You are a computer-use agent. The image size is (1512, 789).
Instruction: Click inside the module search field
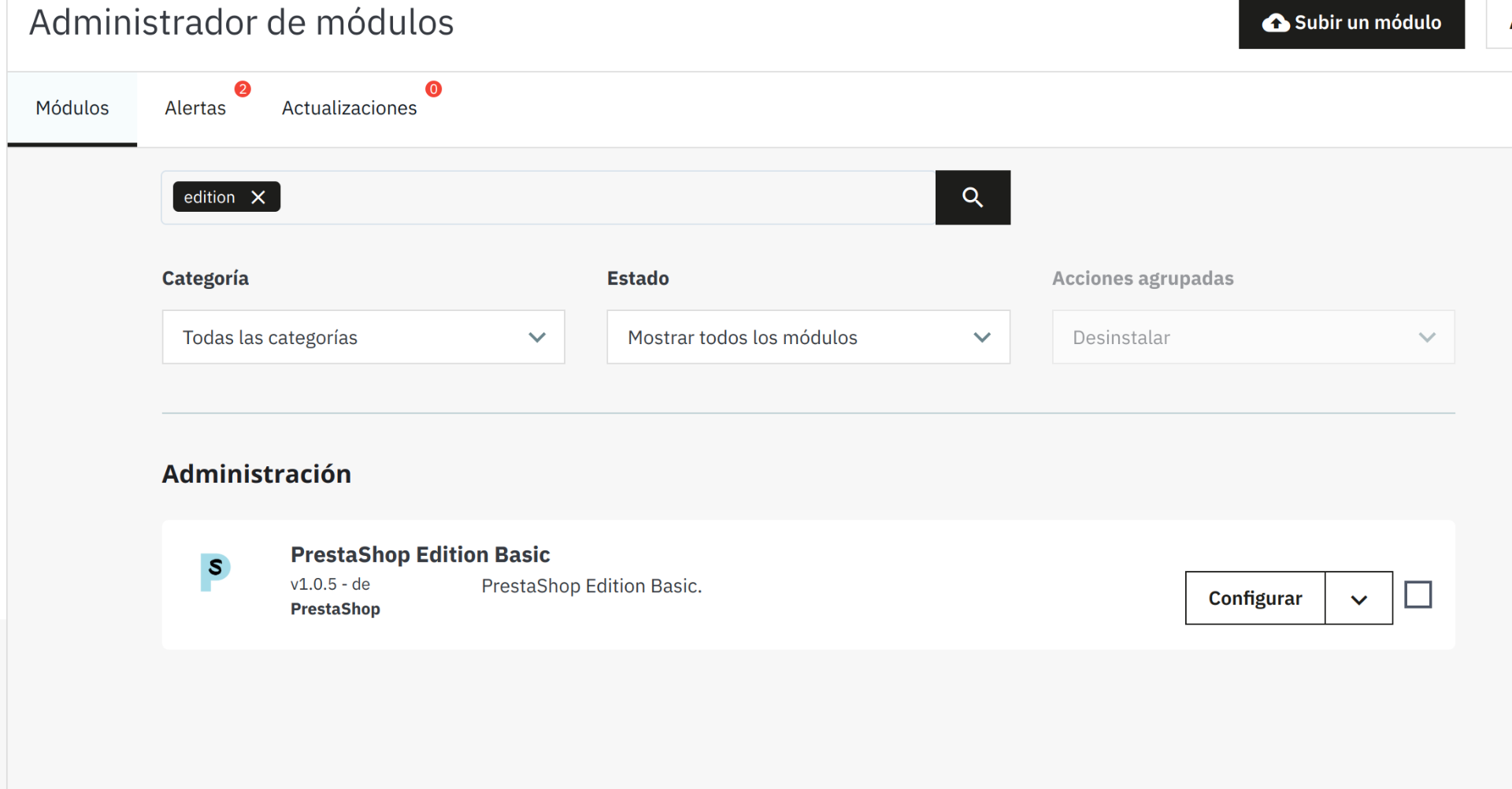point(606,198)
